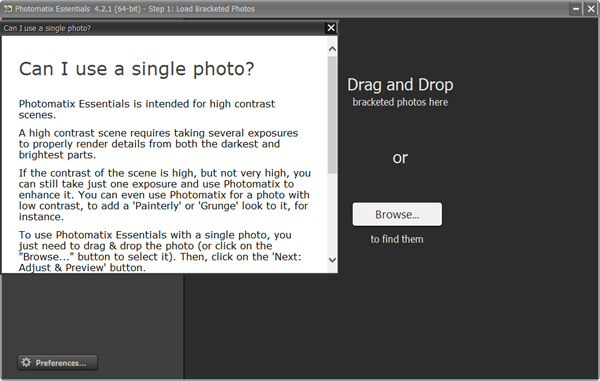Click the paragraph starting 'A high contrast scene'
The image size is (600, 381).
click(x=158, y=144)
